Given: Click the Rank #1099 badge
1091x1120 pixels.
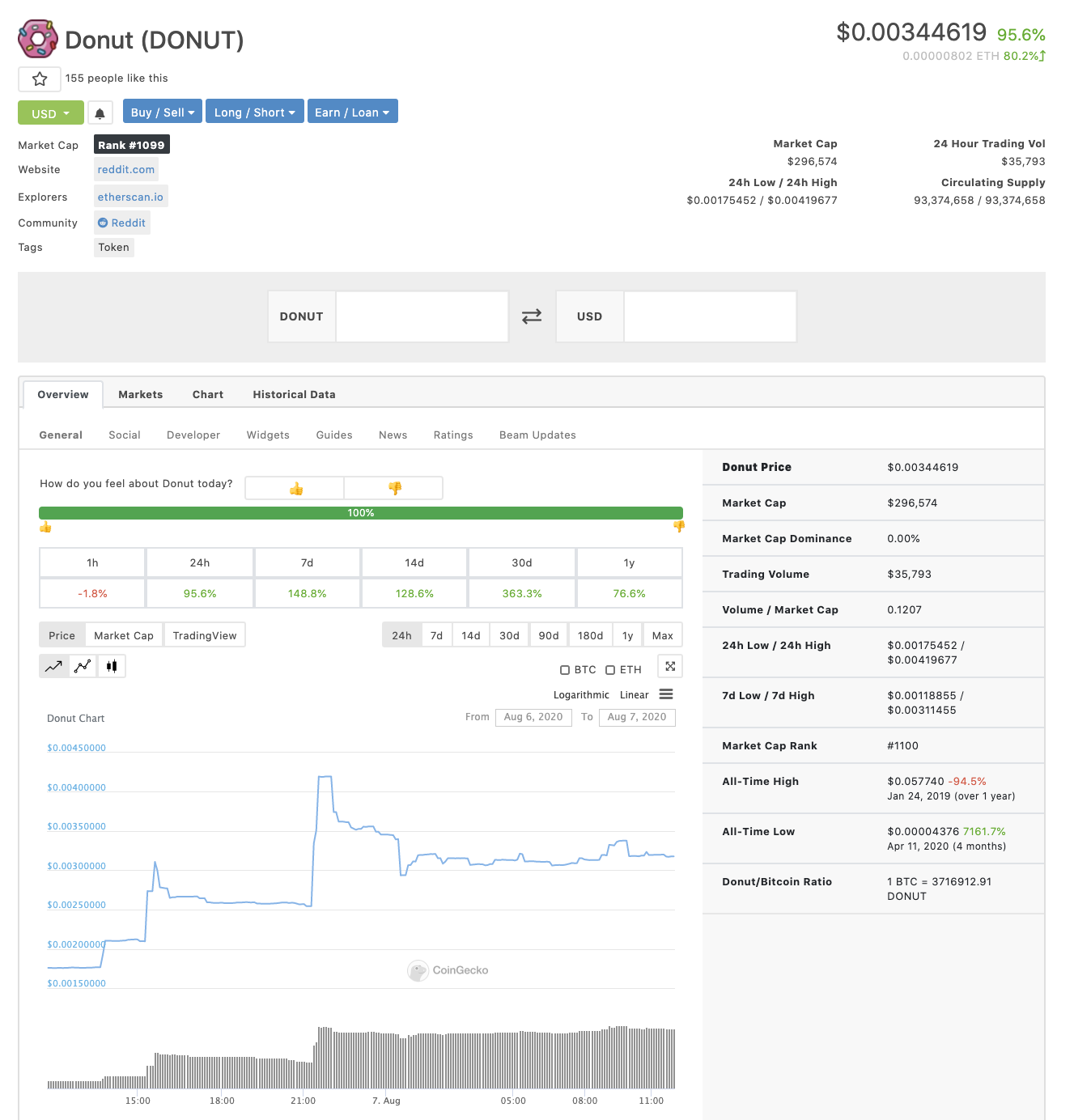Looking at the screenshot, I should [132, 145].
